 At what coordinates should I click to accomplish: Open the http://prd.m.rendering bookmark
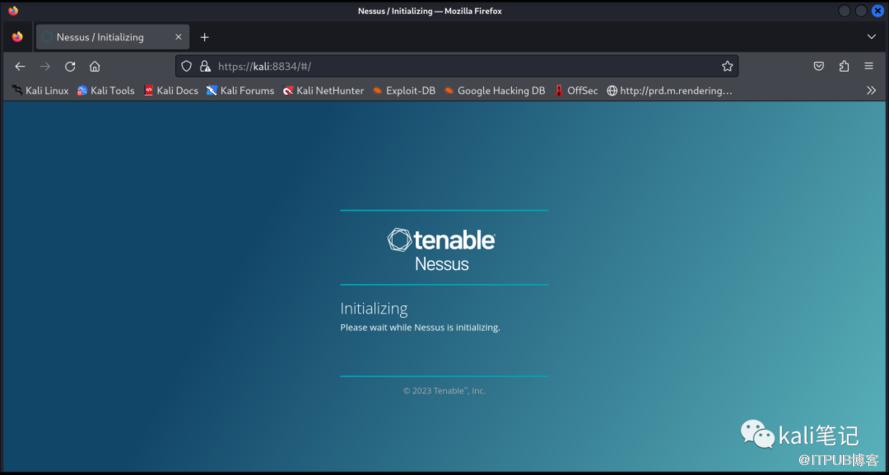pyautogui.click(x=670, y=90)
